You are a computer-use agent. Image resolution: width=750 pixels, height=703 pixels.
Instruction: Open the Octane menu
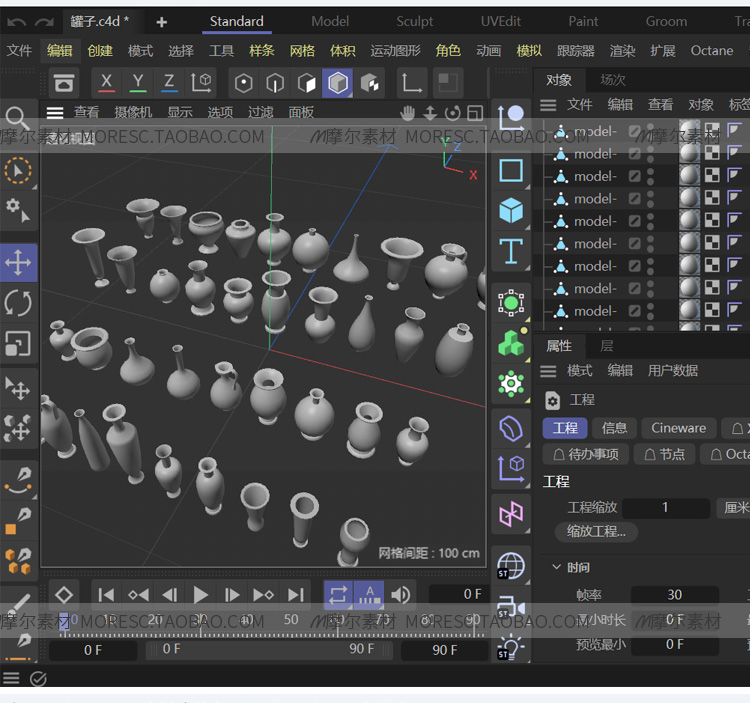click(711, 51)
